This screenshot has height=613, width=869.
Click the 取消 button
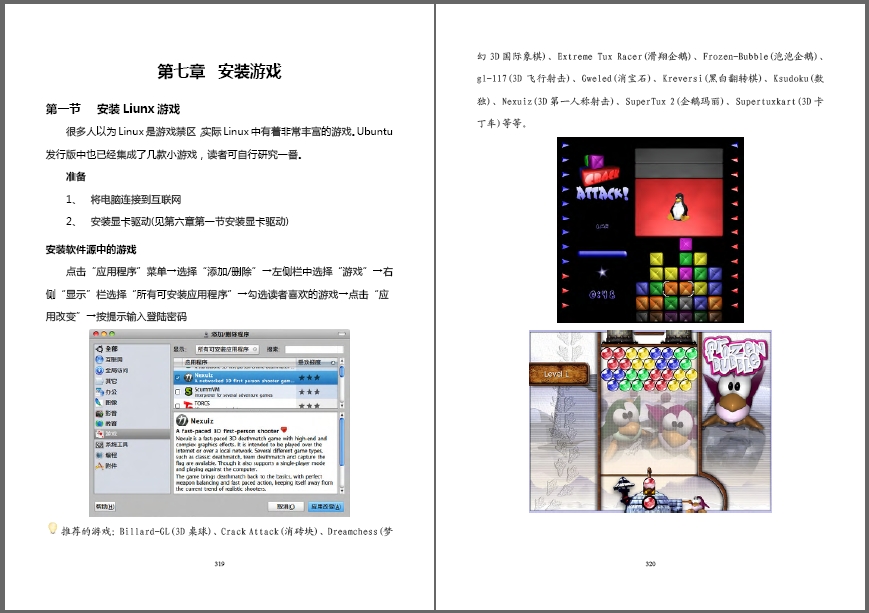(x=285, y=507)
